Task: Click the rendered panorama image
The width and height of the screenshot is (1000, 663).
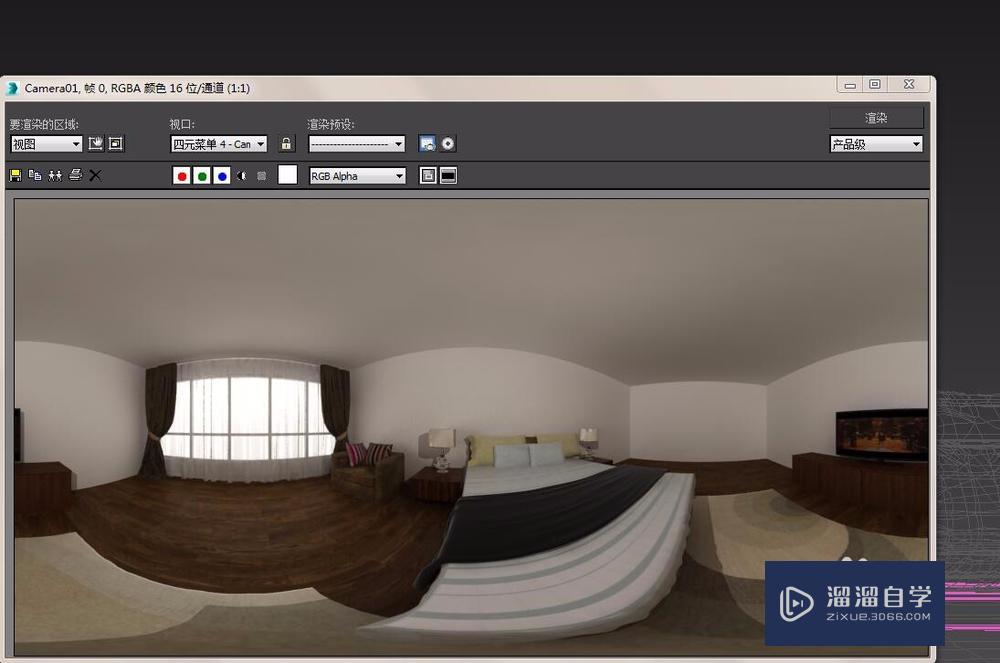Action: pos(471,427)
